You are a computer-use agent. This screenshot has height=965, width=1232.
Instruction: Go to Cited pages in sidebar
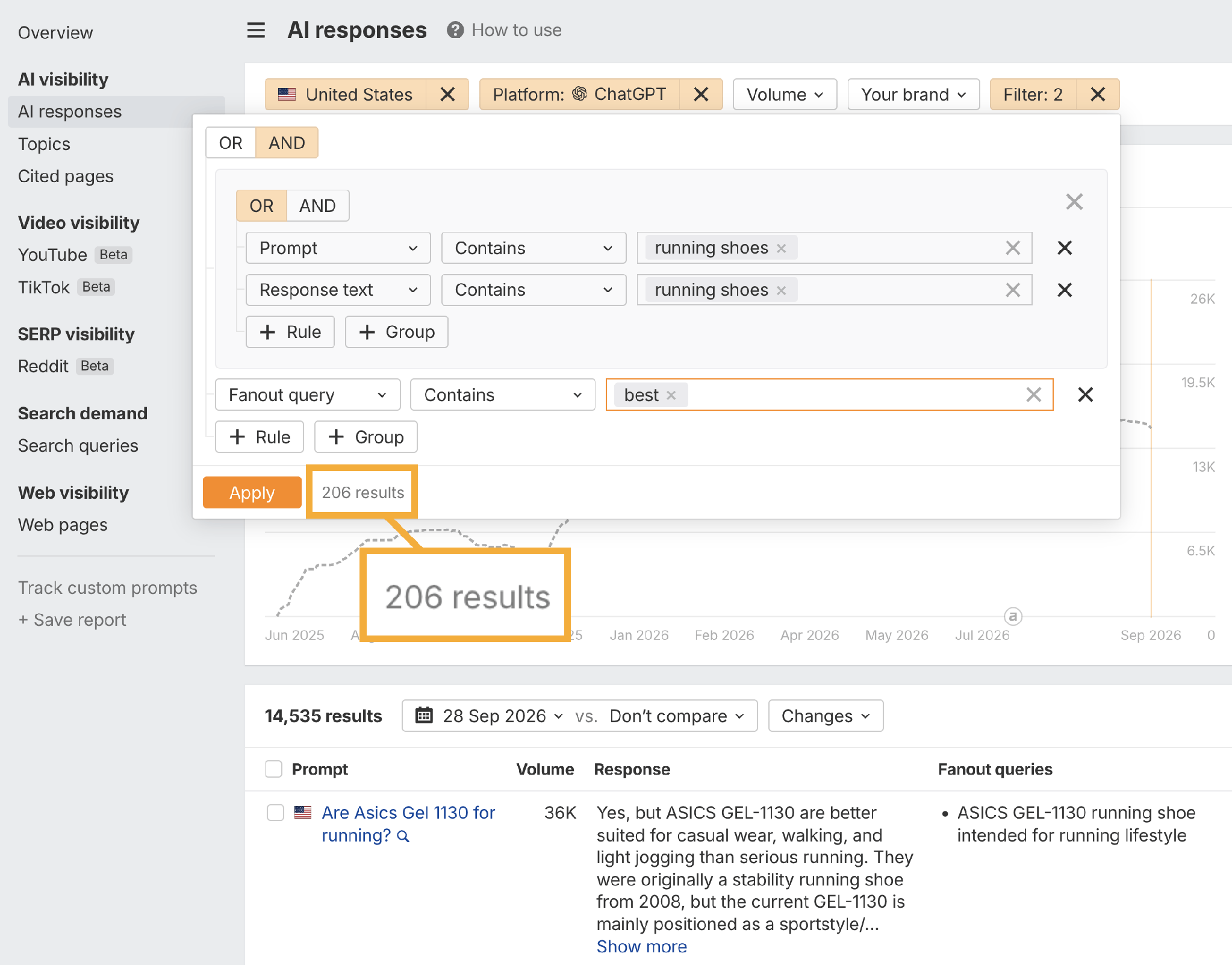pos(66,176)
